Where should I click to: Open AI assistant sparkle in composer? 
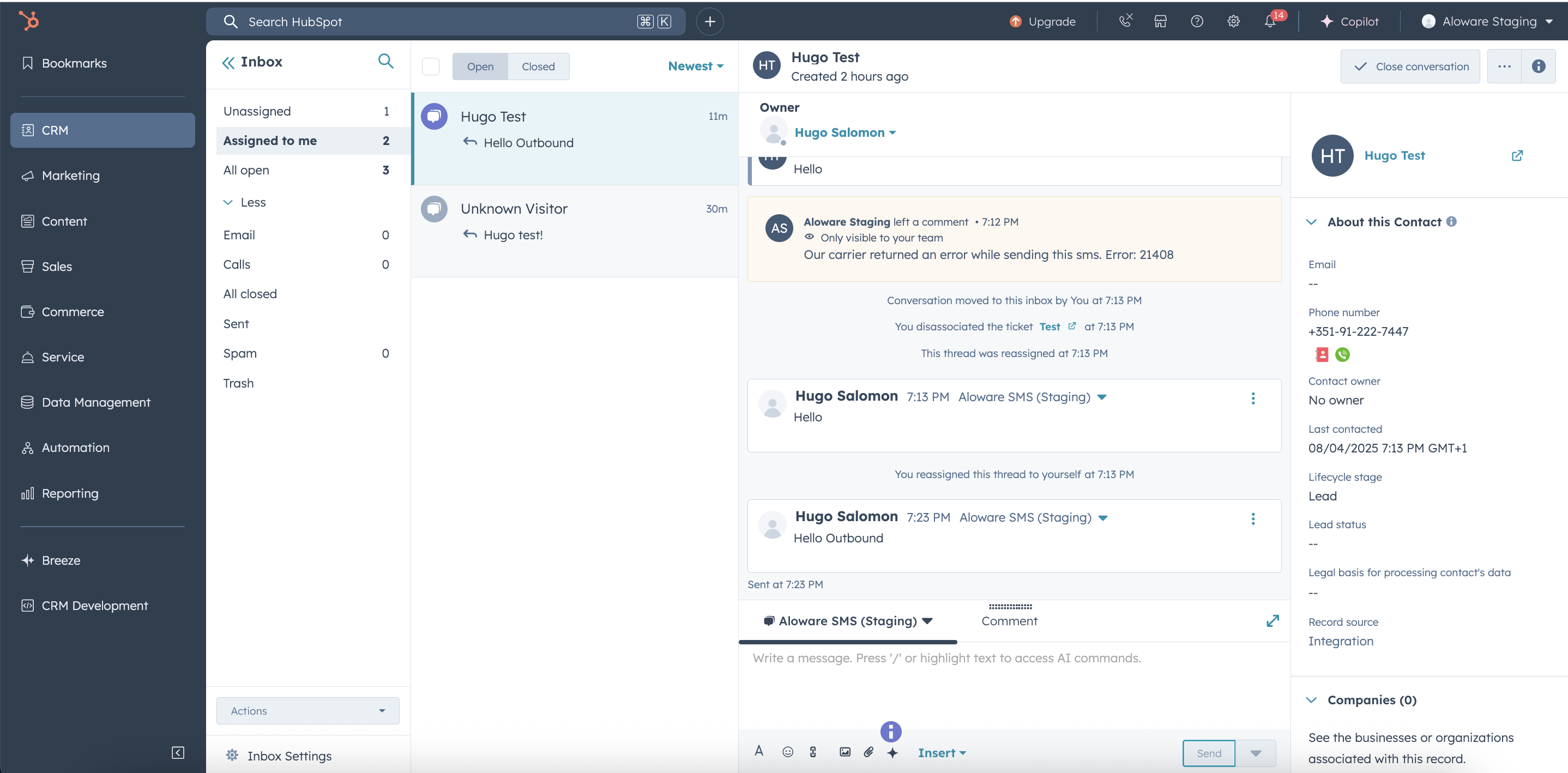coord(892,753)
